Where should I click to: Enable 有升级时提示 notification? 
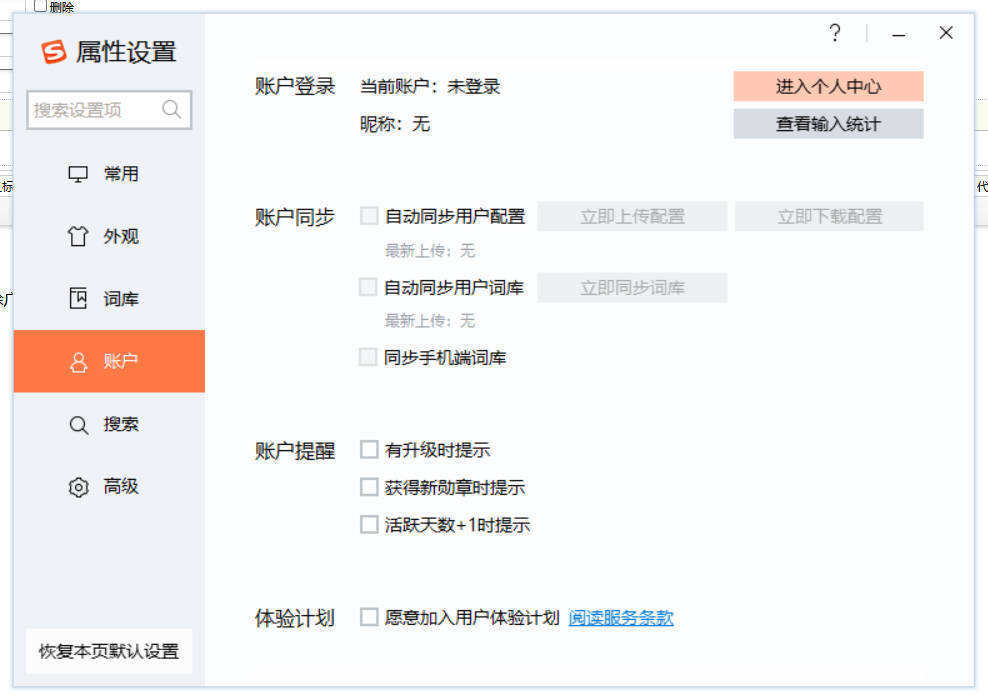click(368, 449)
